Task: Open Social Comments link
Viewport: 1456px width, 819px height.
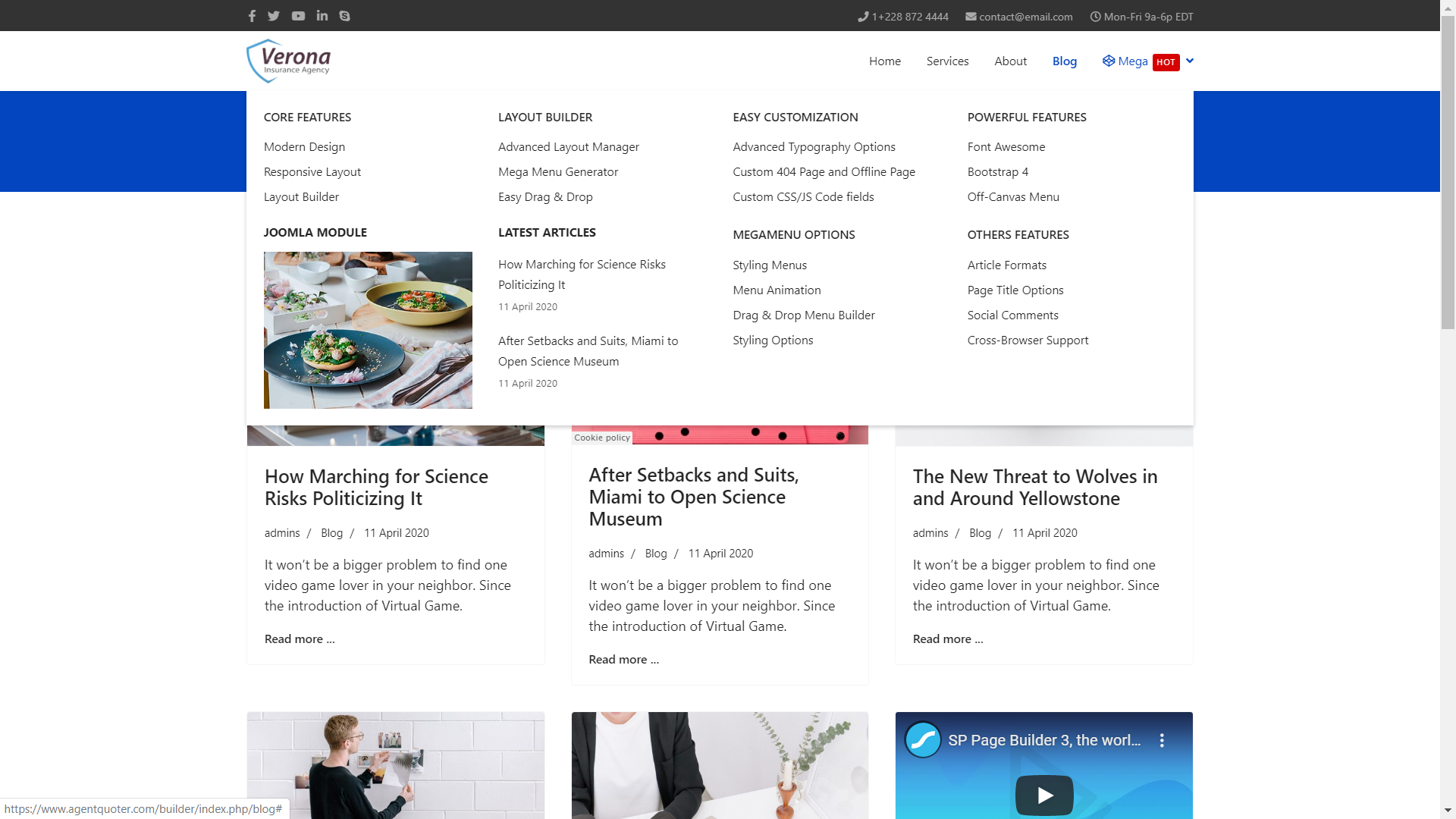Action: tap(1013, 315)
